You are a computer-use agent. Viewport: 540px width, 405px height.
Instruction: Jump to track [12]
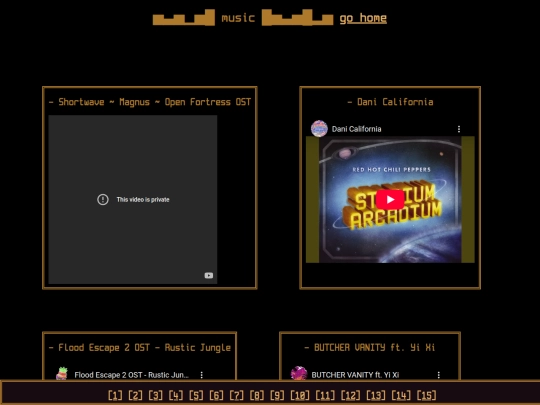coord(351,395)
